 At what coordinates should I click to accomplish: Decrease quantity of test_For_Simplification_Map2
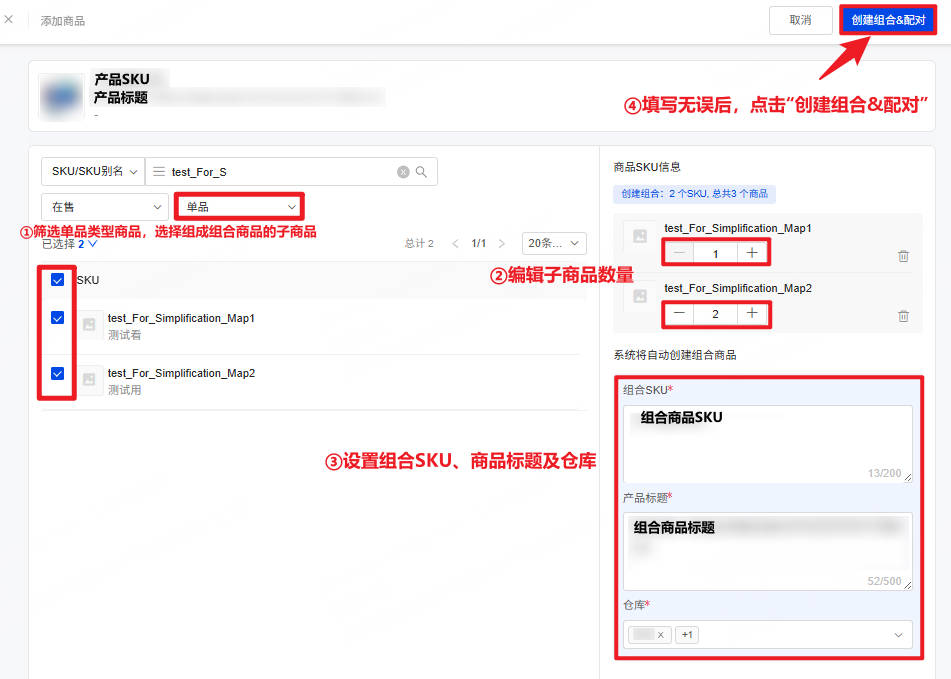[x=679, y=313]
